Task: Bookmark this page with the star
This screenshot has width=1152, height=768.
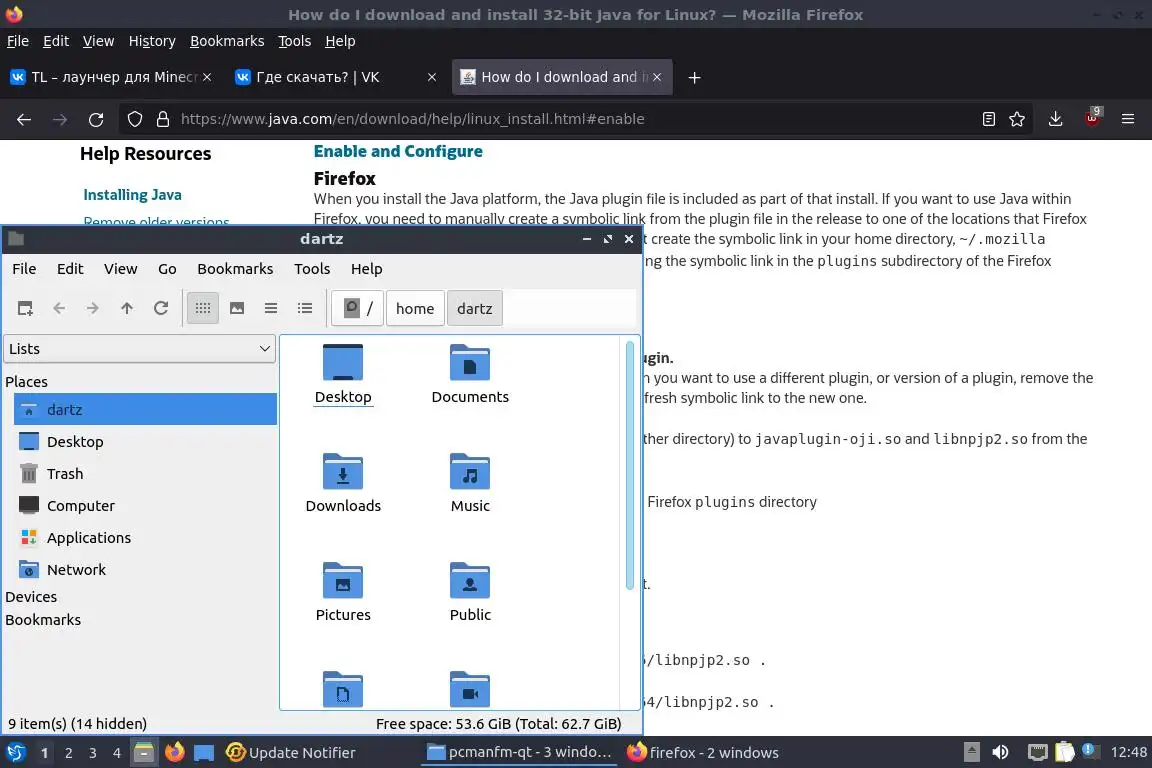Action: [x=1017, y=119]
